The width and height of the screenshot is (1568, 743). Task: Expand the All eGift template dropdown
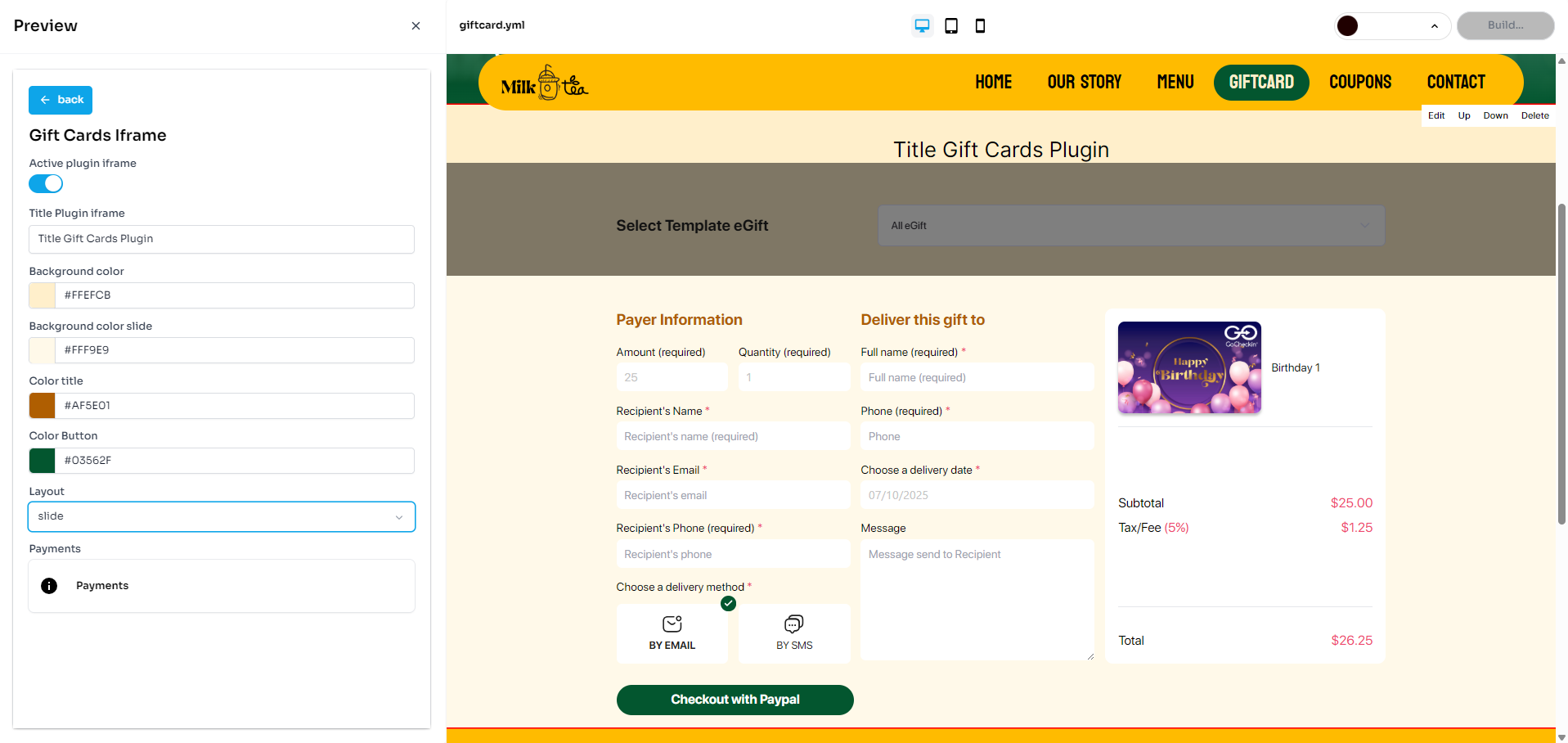1130,226
